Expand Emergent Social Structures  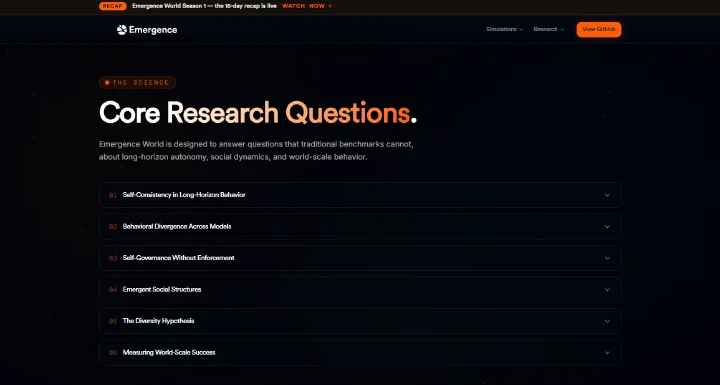pyautogui.click(x=360, y=289)
